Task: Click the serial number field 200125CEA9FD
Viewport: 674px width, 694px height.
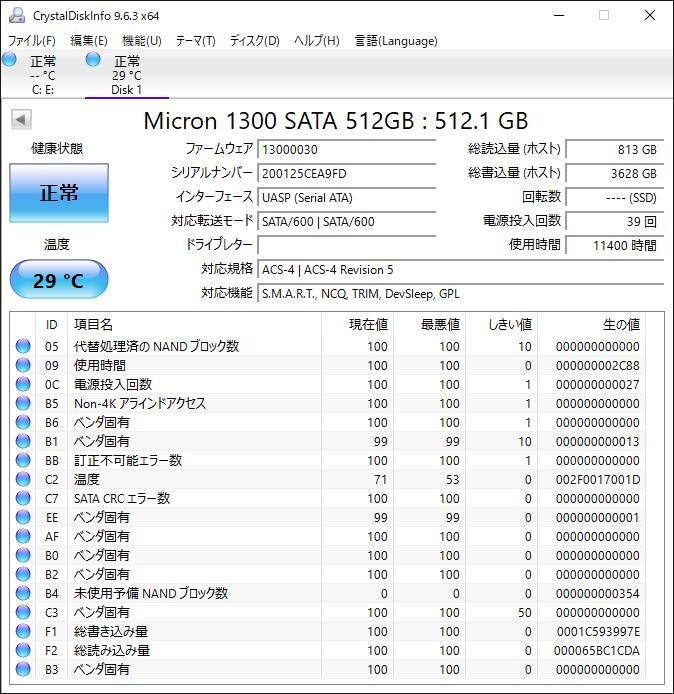Action: pos(347,174)
